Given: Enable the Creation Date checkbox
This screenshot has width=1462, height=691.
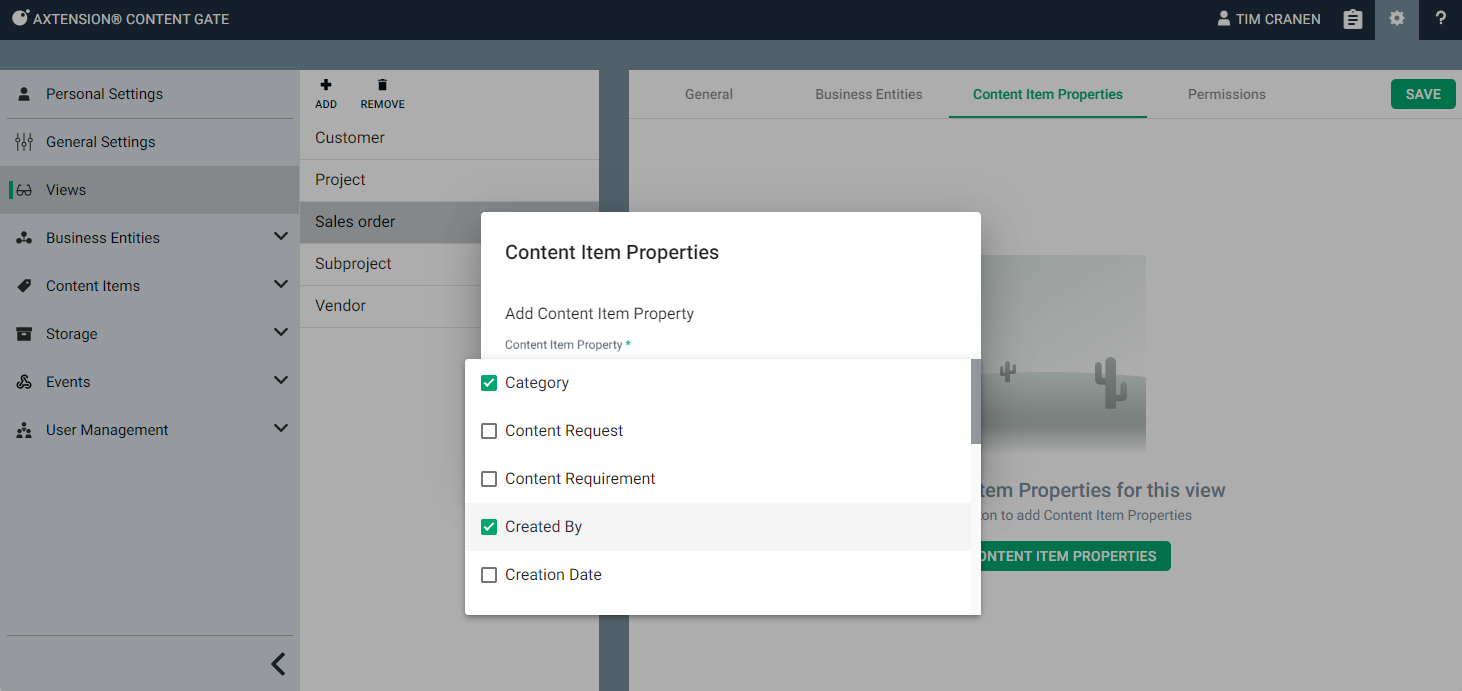Looking at the screenshot, I should click(489, 575).
